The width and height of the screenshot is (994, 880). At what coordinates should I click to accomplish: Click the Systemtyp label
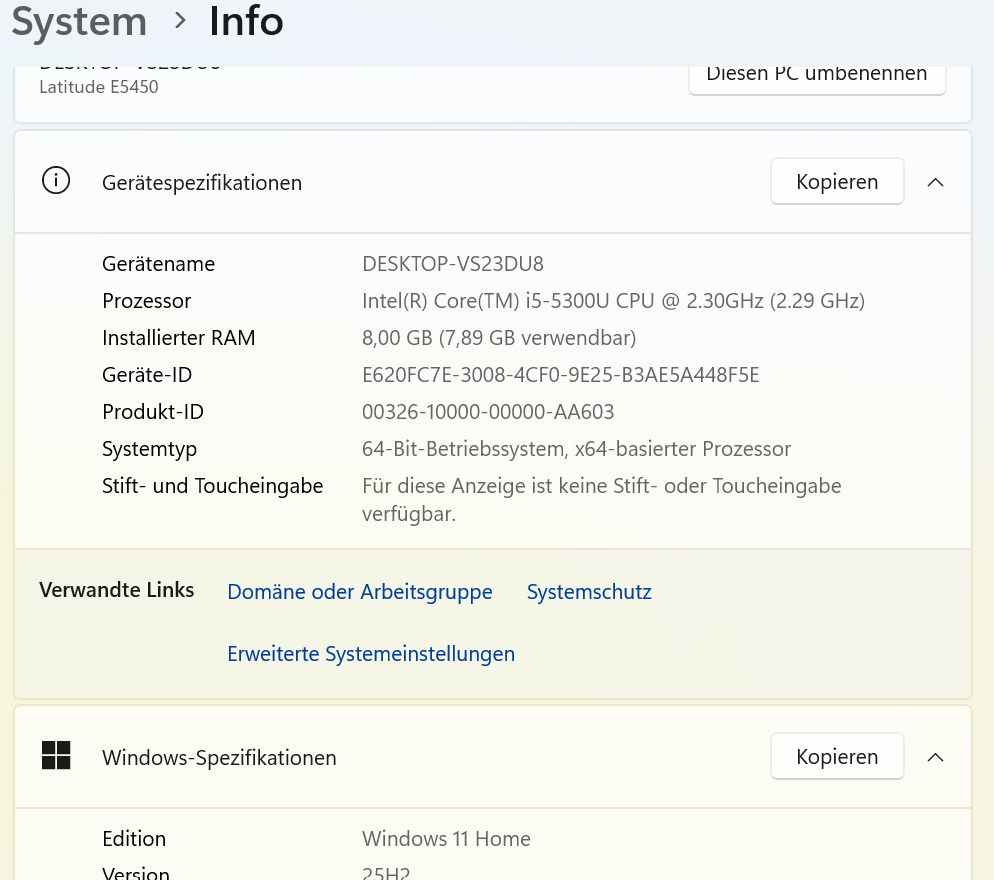click(150, 450)
